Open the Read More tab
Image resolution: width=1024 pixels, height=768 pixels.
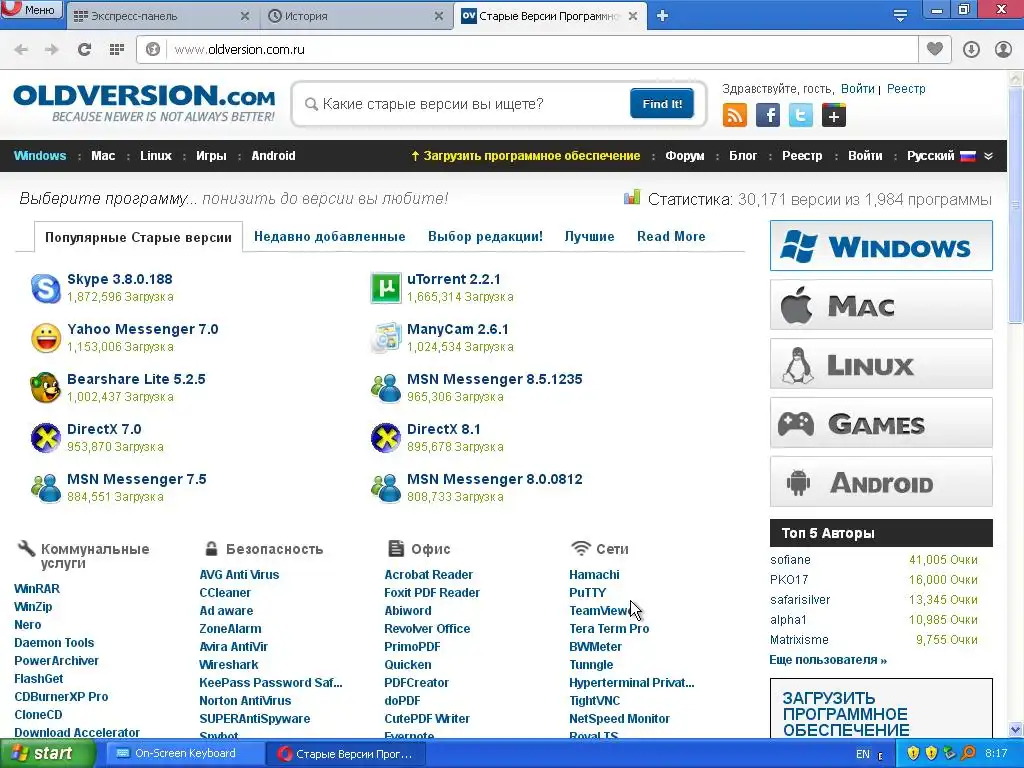pos(671,236)
